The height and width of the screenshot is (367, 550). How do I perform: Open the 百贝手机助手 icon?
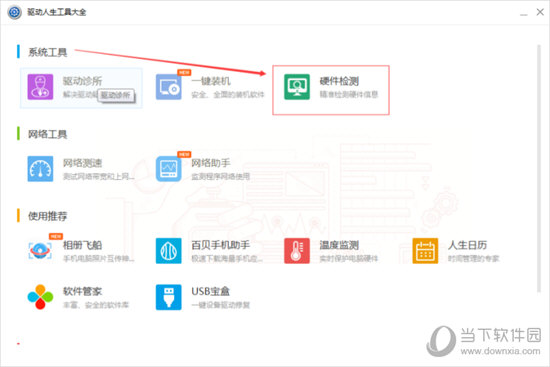pyautogui.click(x=169, y=251)
